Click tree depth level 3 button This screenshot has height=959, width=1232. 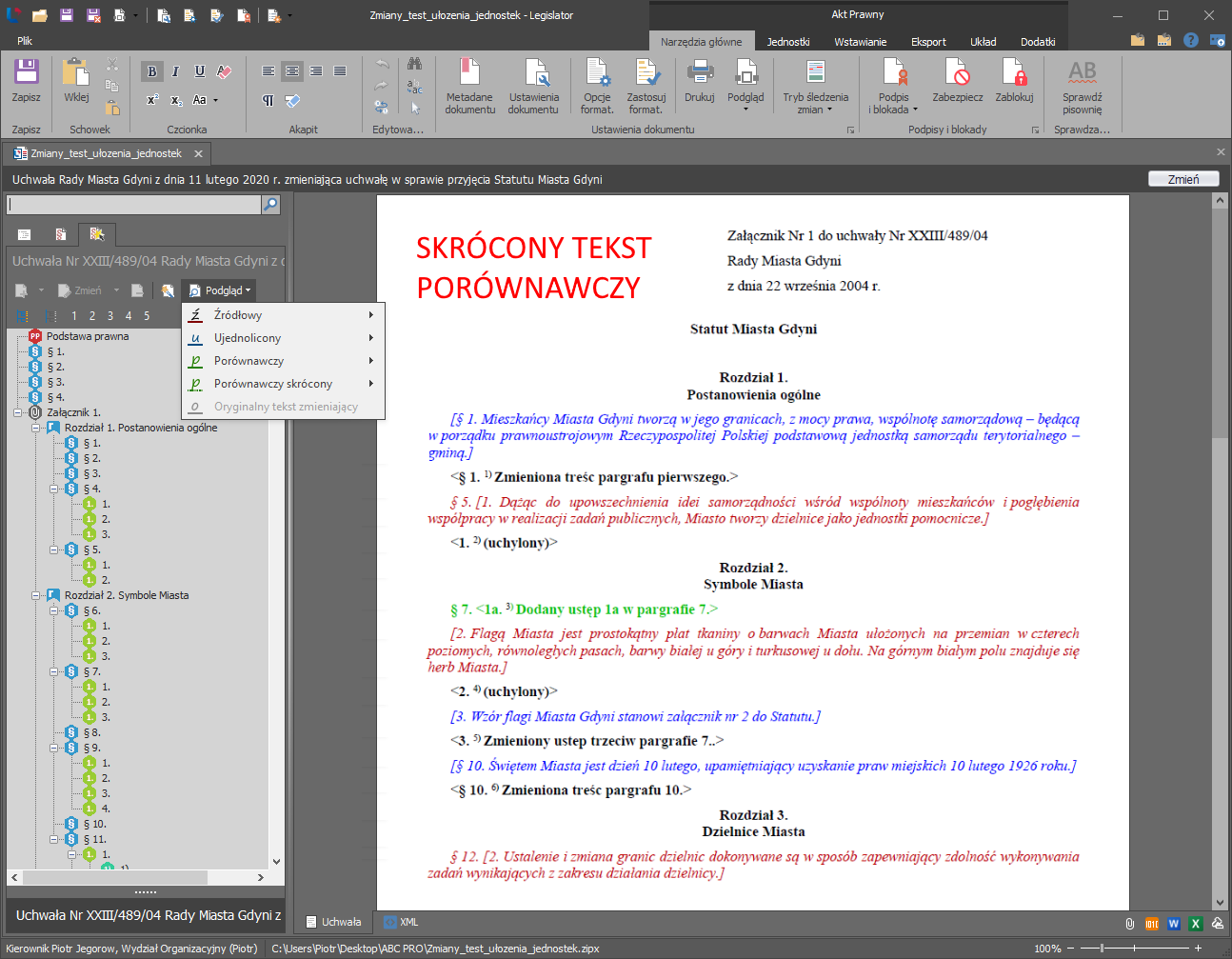pyautogui.click(x=110, y=316)
